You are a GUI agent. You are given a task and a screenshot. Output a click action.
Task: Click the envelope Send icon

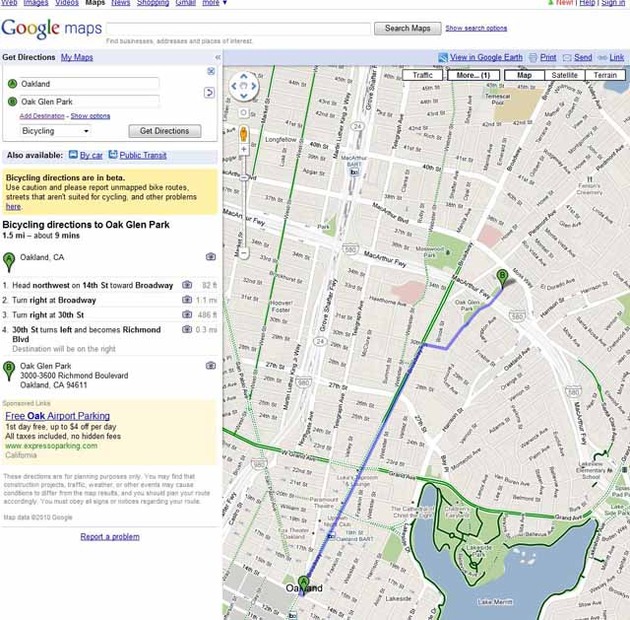(567, 58)
